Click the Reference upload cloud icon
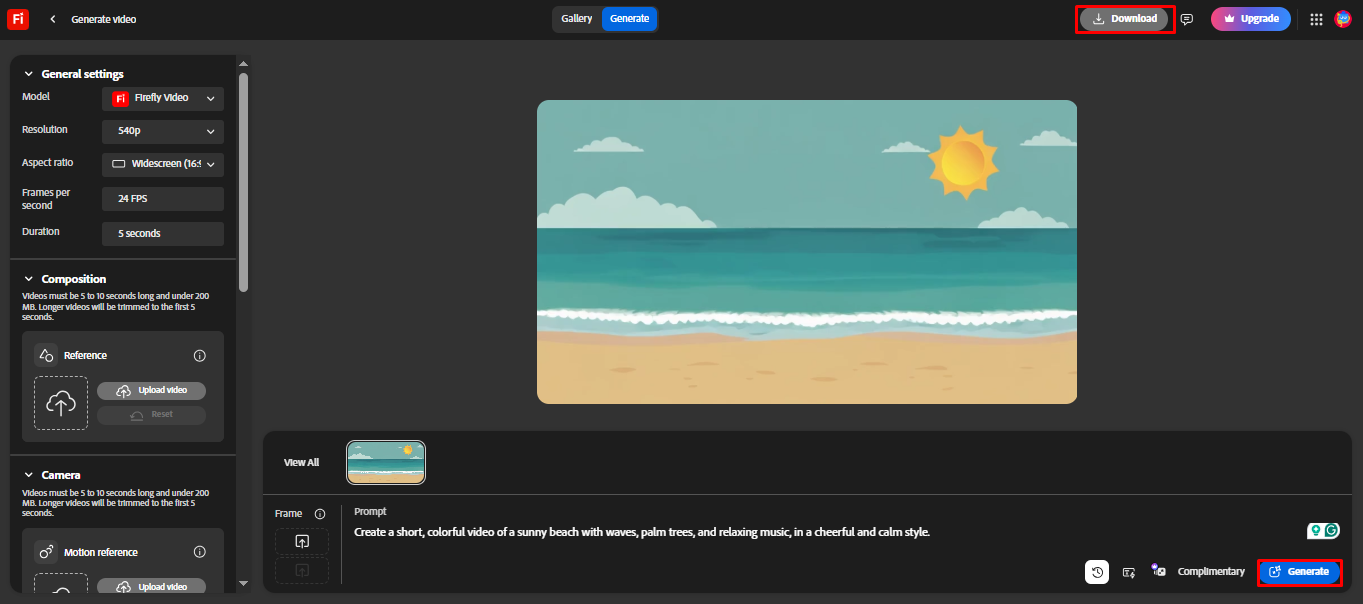 click(61, 402)
